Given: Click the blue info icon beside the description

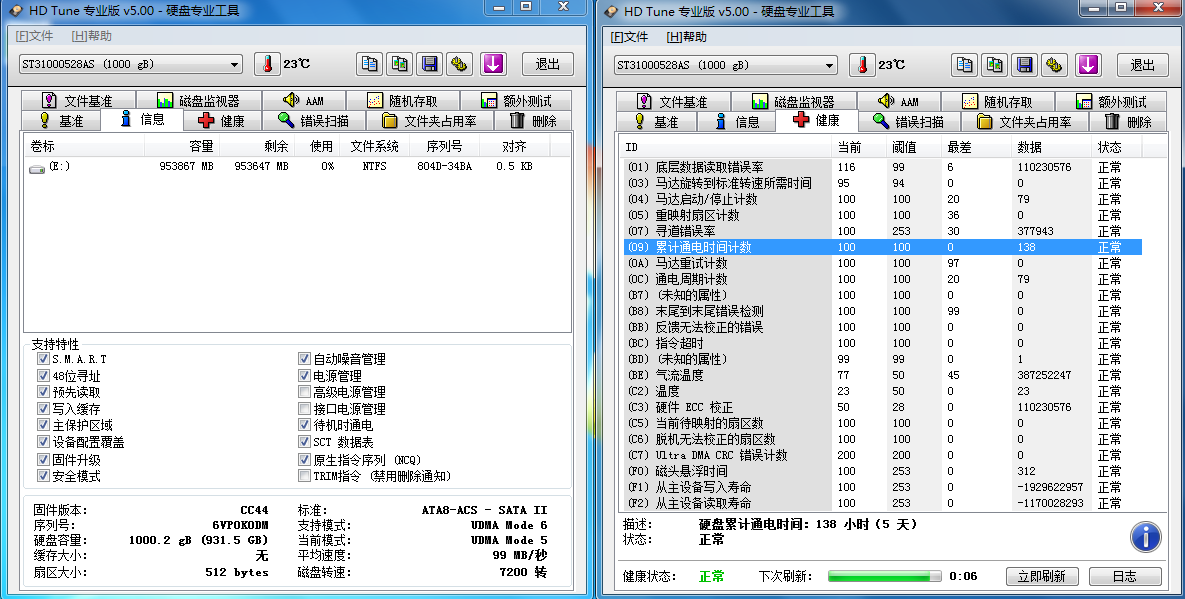Looking at the screenshot, I should 1145,537.
